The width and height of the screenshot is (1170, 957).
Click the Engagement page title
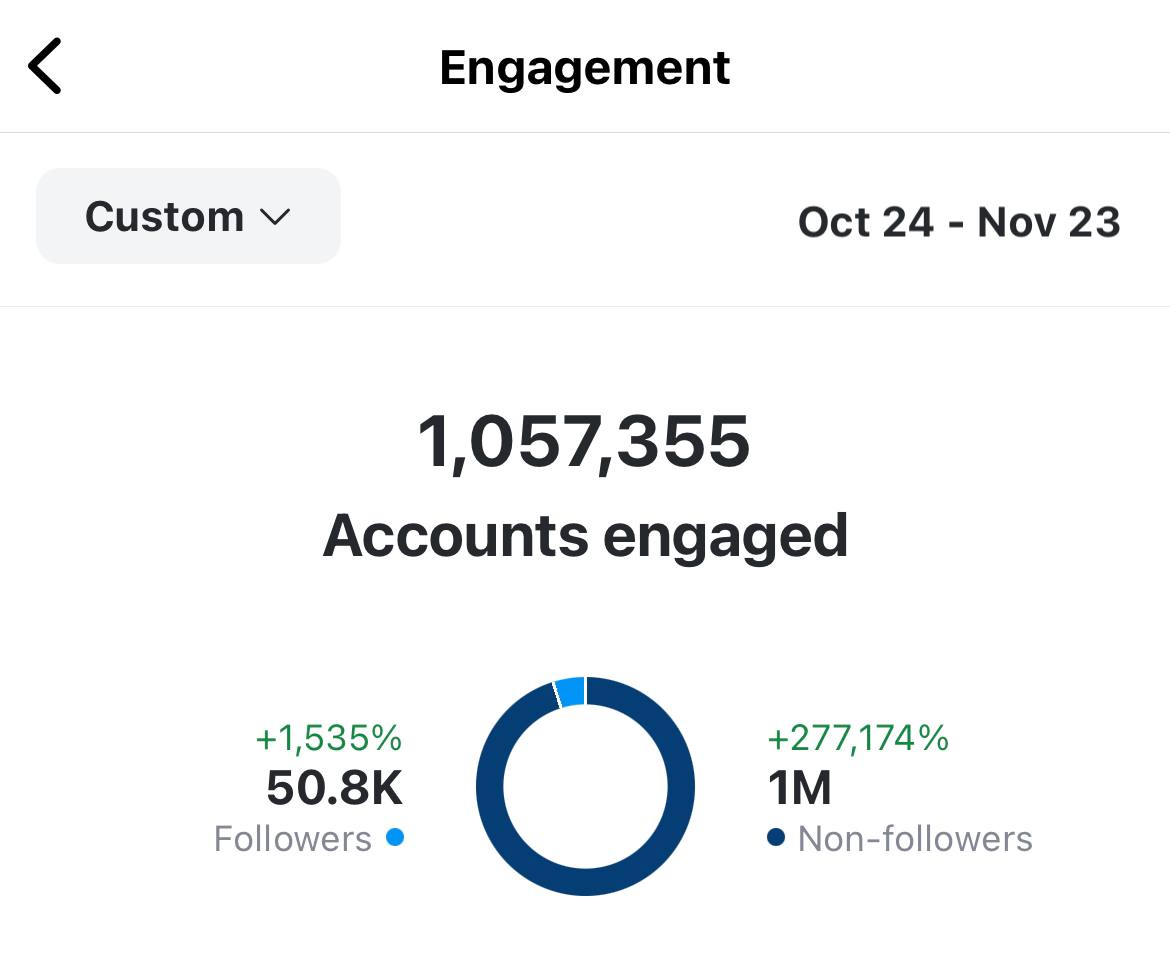pyautogui.click(x=585, y=67)
